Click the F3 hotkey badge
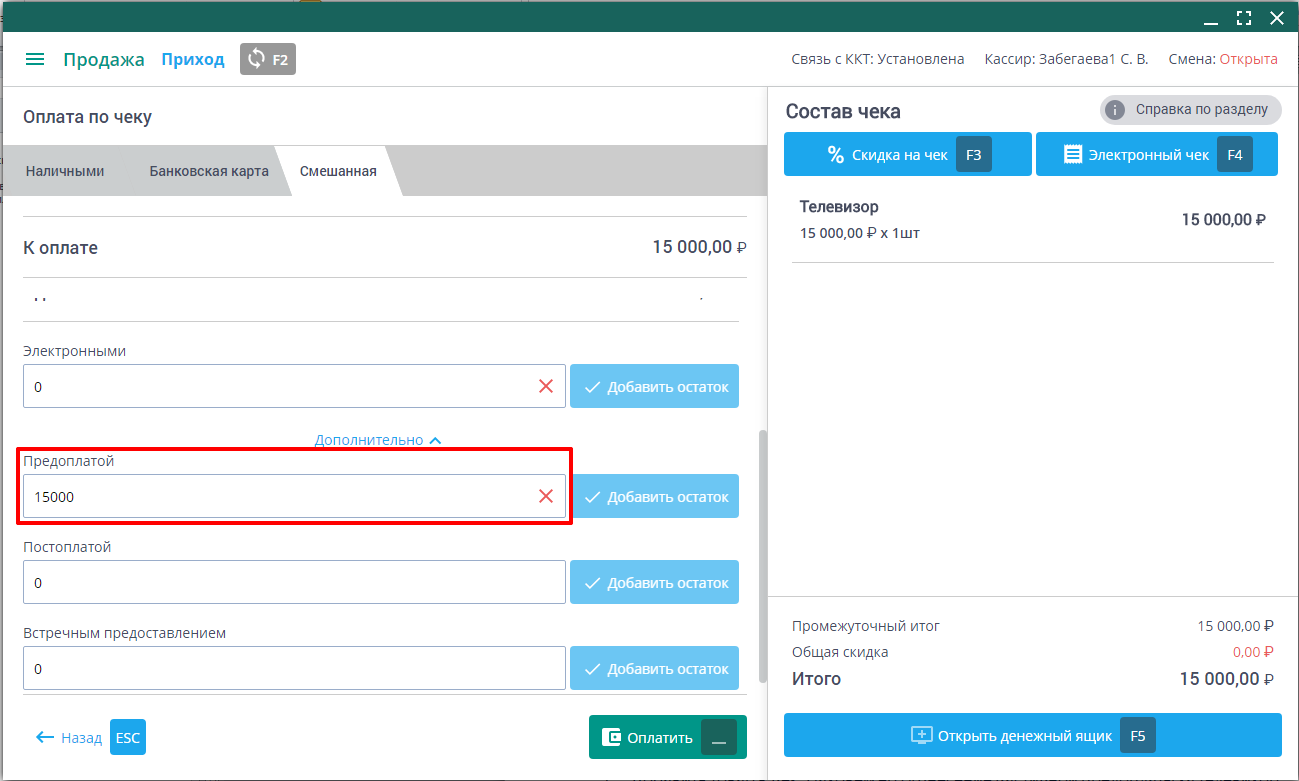 coord(974,155)
